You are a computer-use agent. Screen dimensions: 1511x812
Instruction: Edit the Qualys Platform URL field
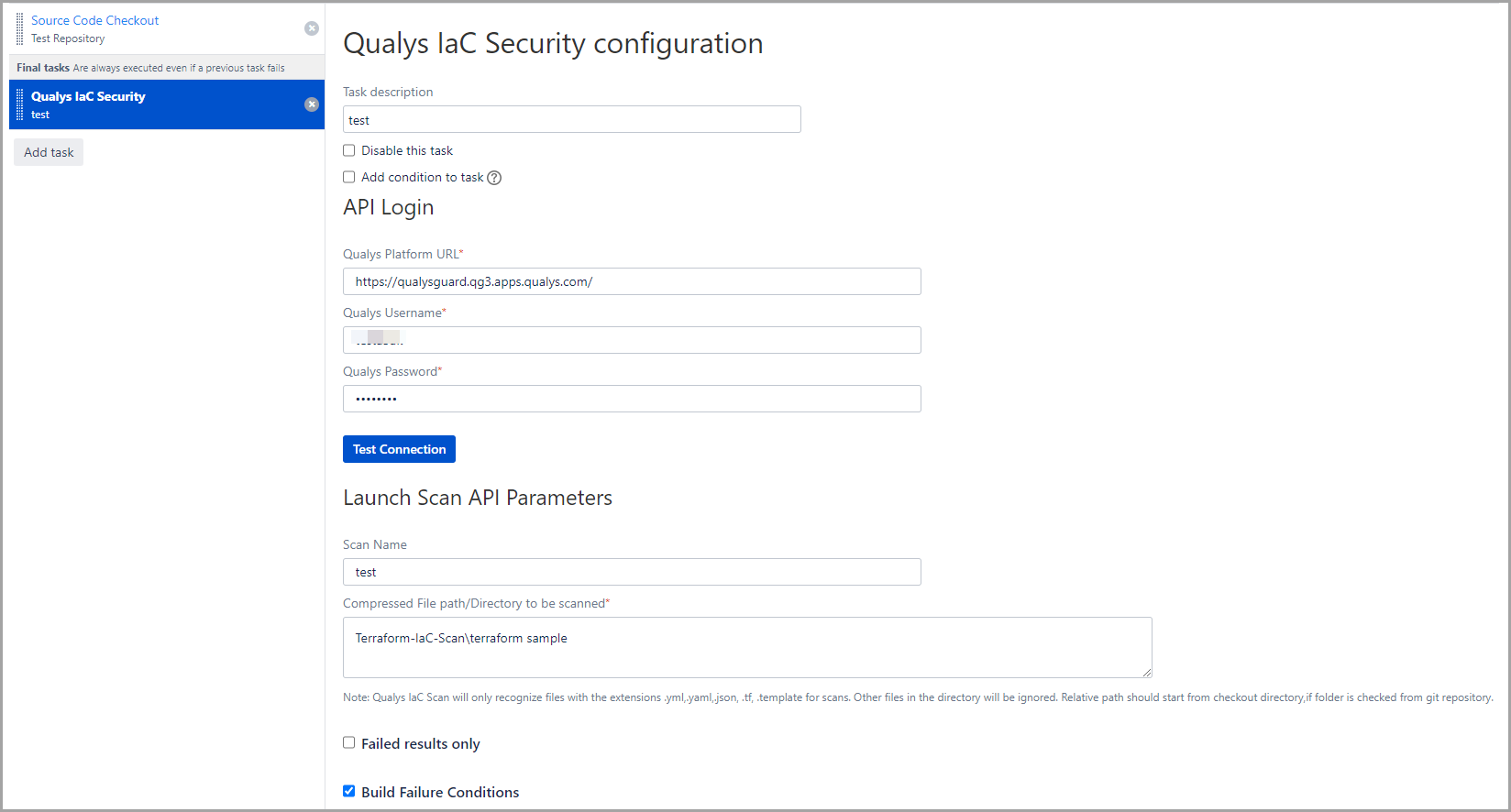632,281
